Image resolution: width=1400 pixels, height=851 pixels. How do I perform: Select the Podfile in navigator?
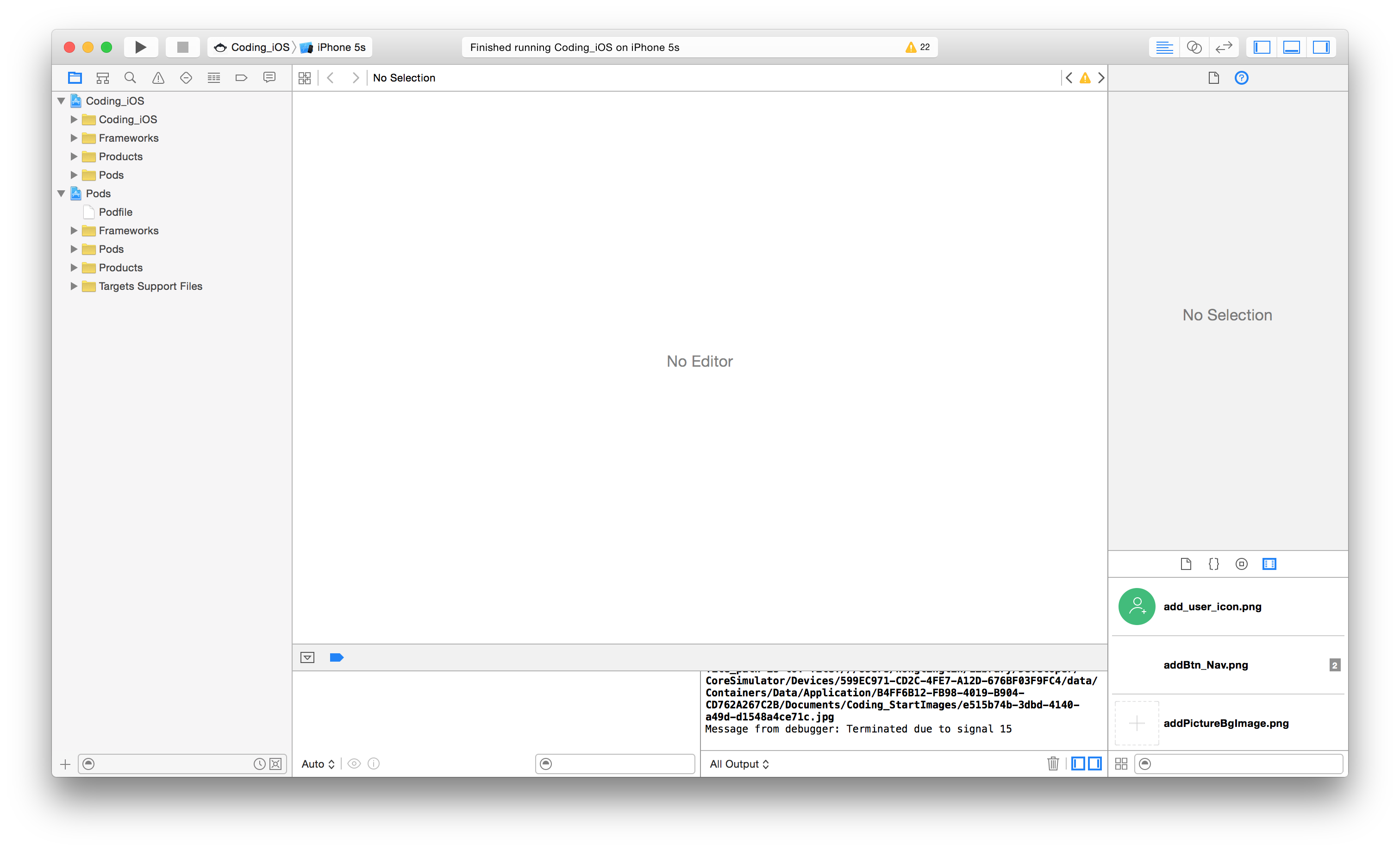click(115, 212)
